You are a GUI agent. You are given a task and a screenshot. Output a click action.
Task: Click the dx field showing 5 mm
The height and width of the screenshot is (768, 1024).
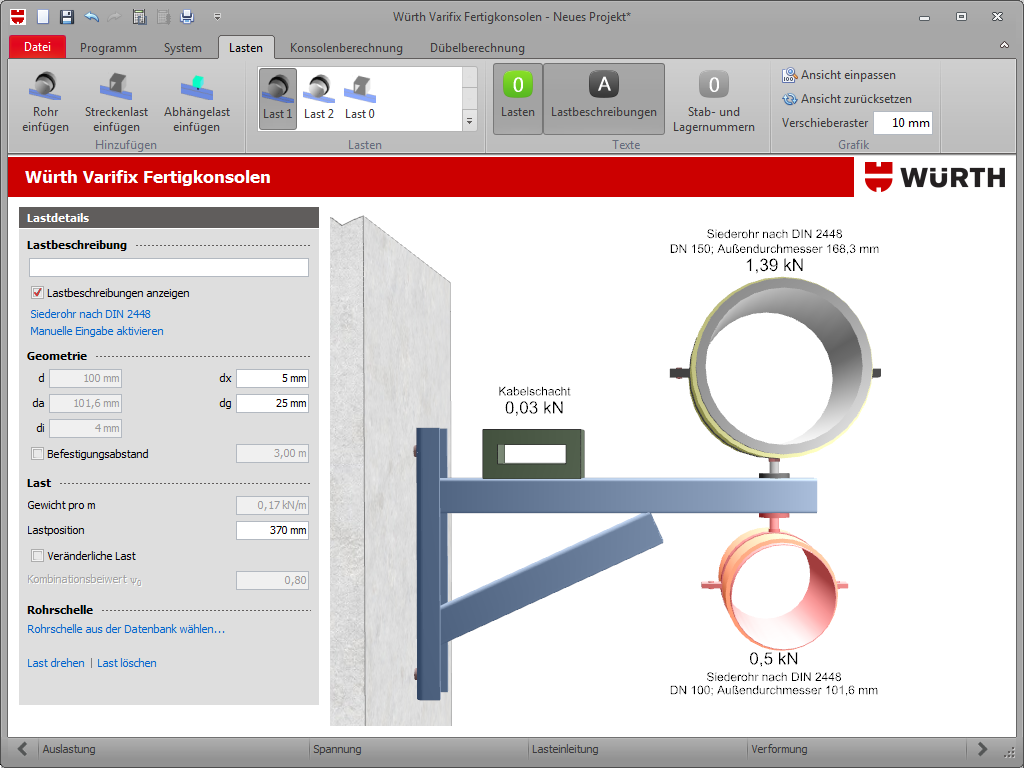[272, 378]
